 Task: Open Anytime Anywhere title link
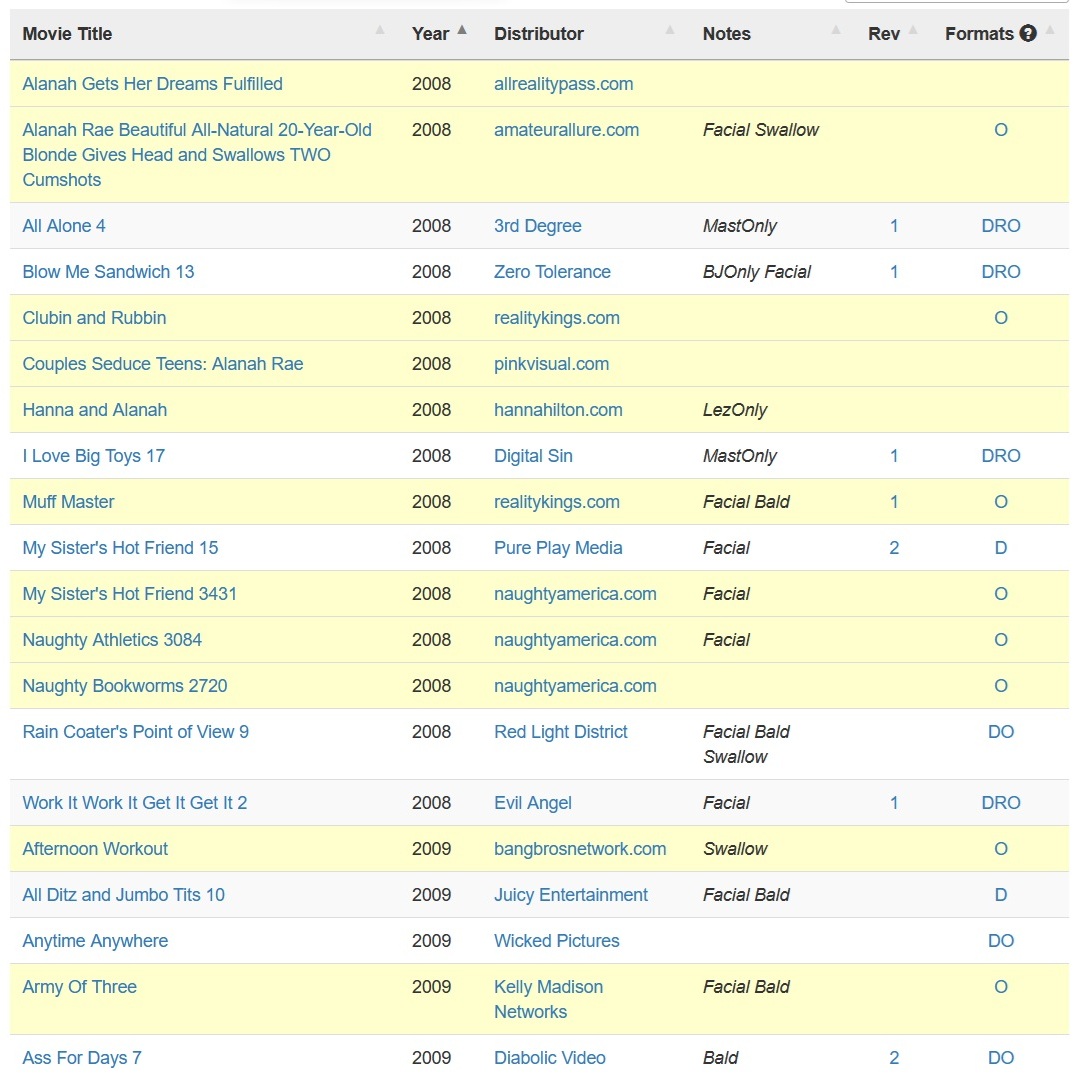[x=95, y=941]
